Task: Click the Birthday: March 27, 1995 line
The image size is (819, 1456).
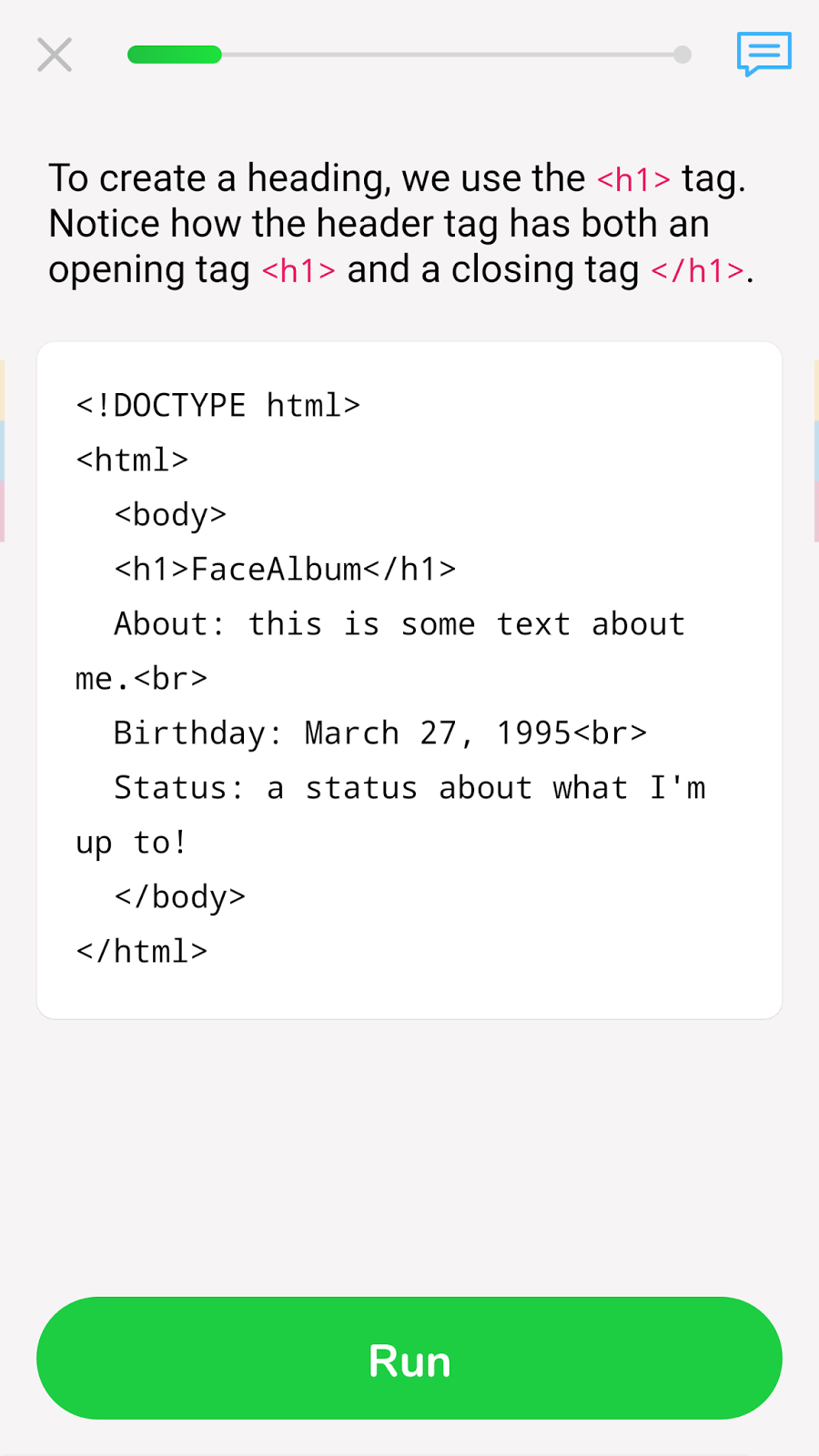Action: 380,733
